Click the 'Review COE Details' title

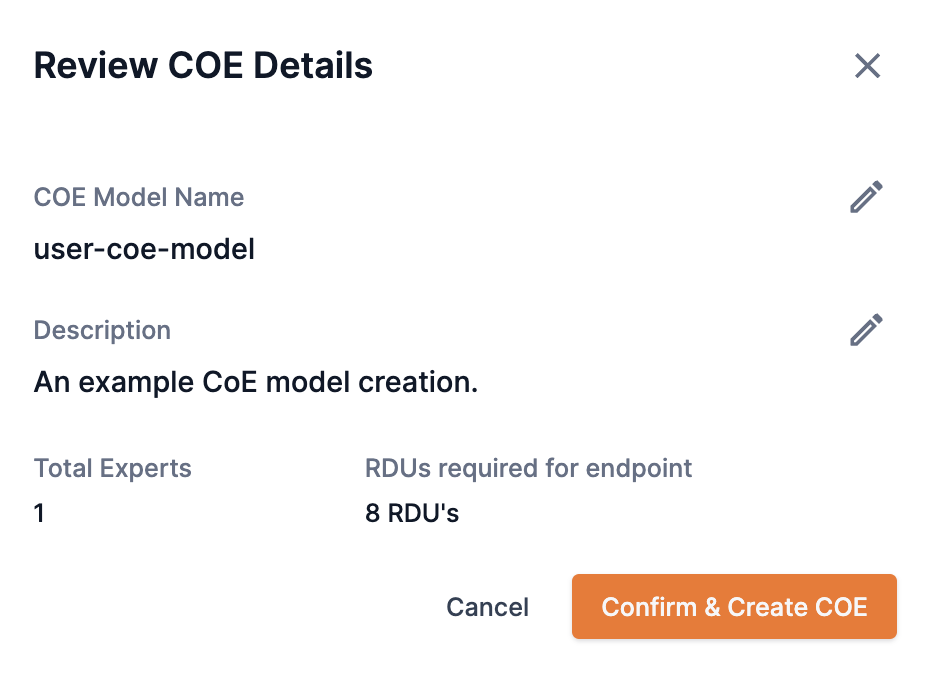[x=203, y=66]
